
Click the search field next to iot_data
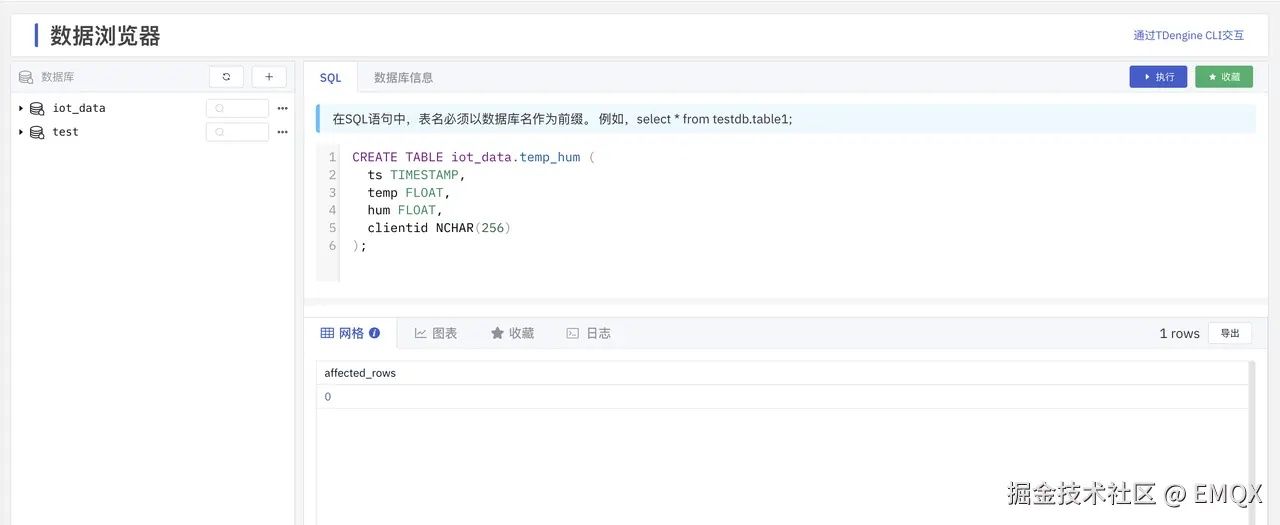pyautogui.click(x=238, y=108)
